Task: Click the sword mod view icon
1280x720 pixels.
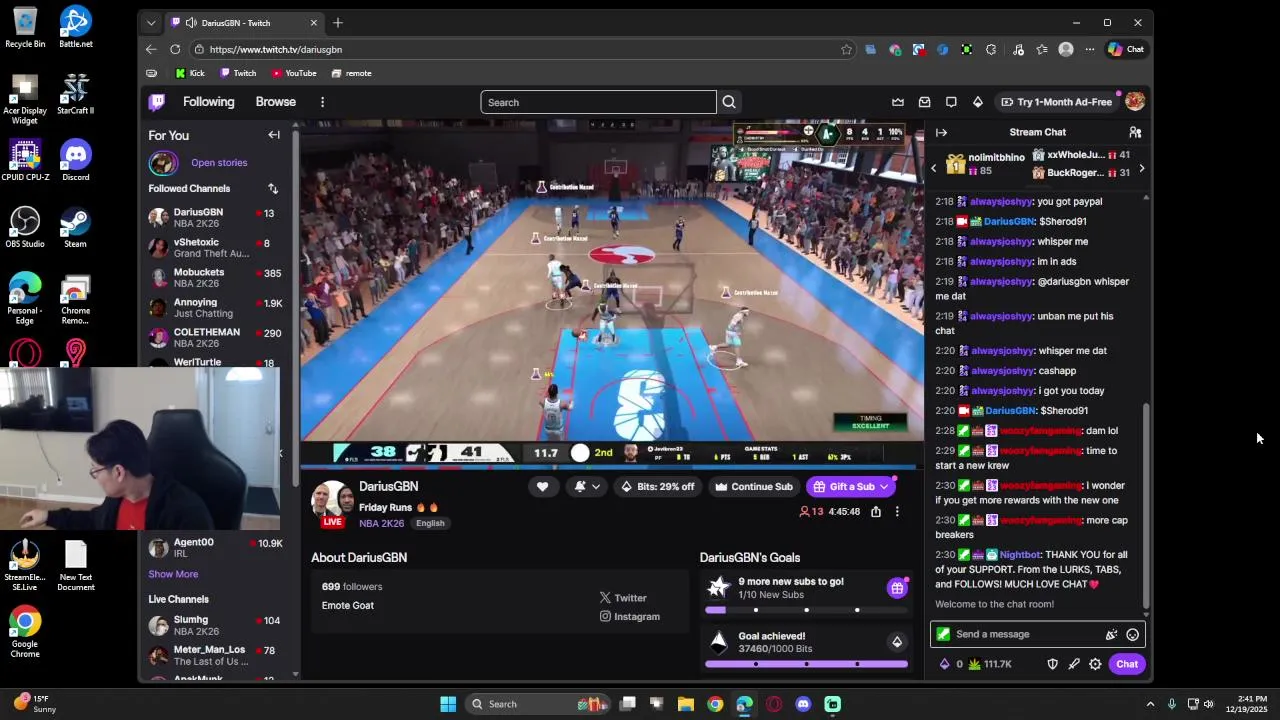Action: click(1074, 664)
